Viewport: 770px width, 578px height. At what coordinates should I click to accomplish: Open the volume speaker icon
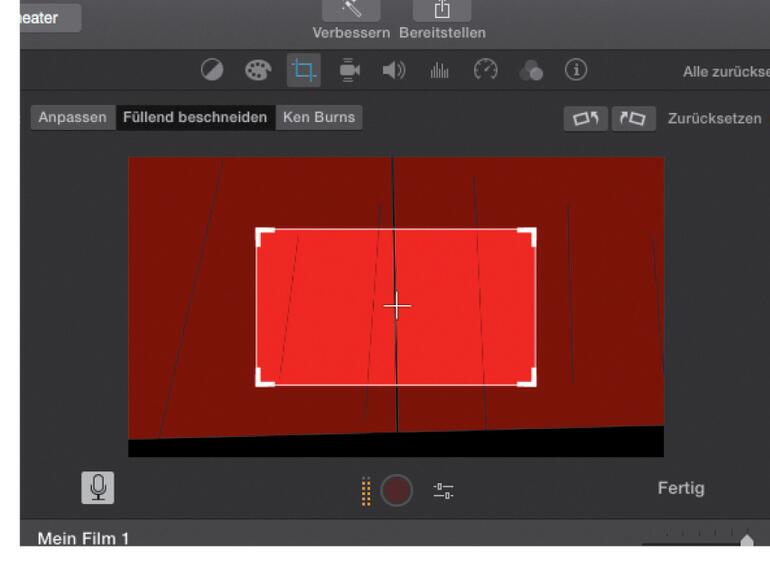394,70
